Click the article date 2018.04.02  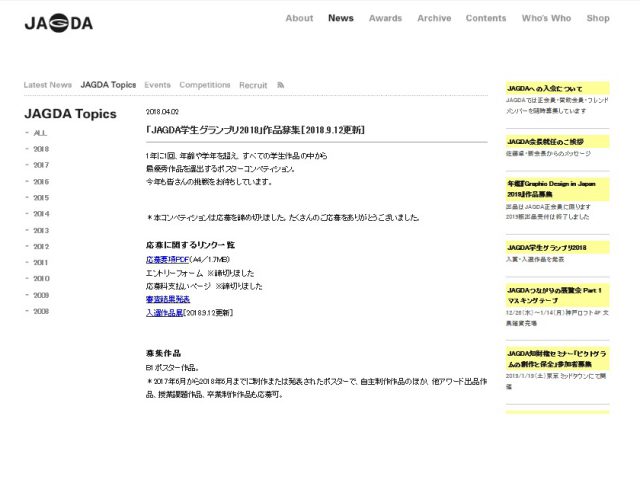point(162,112)
